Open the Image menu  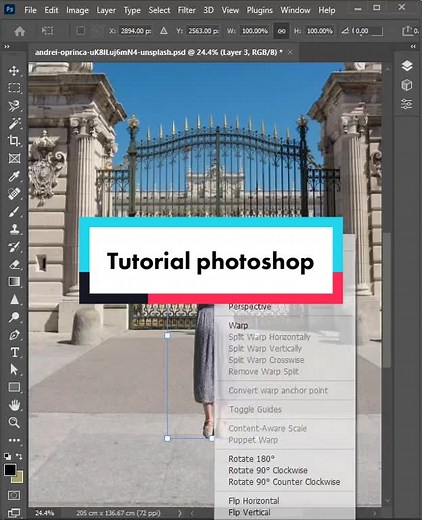click(77, 10)
